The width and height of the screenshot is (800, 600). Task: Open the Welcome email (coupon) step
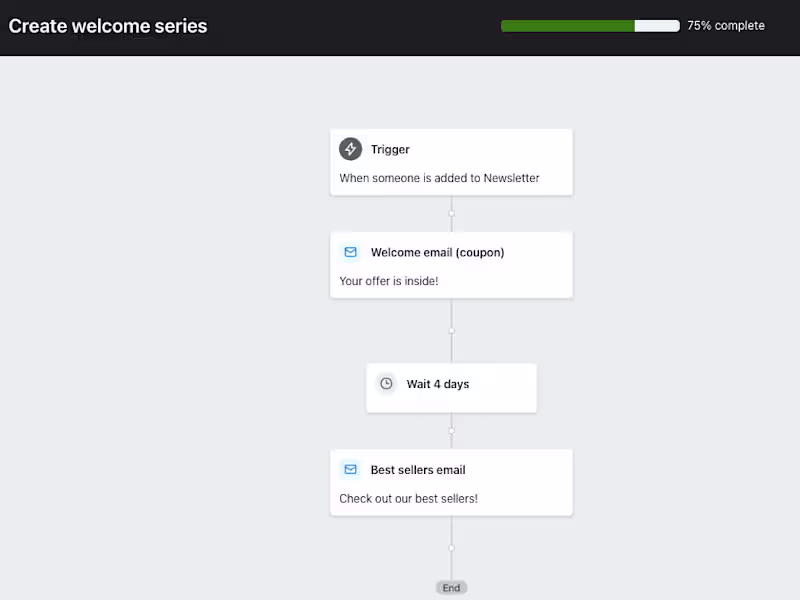click(x=437, y=253)
